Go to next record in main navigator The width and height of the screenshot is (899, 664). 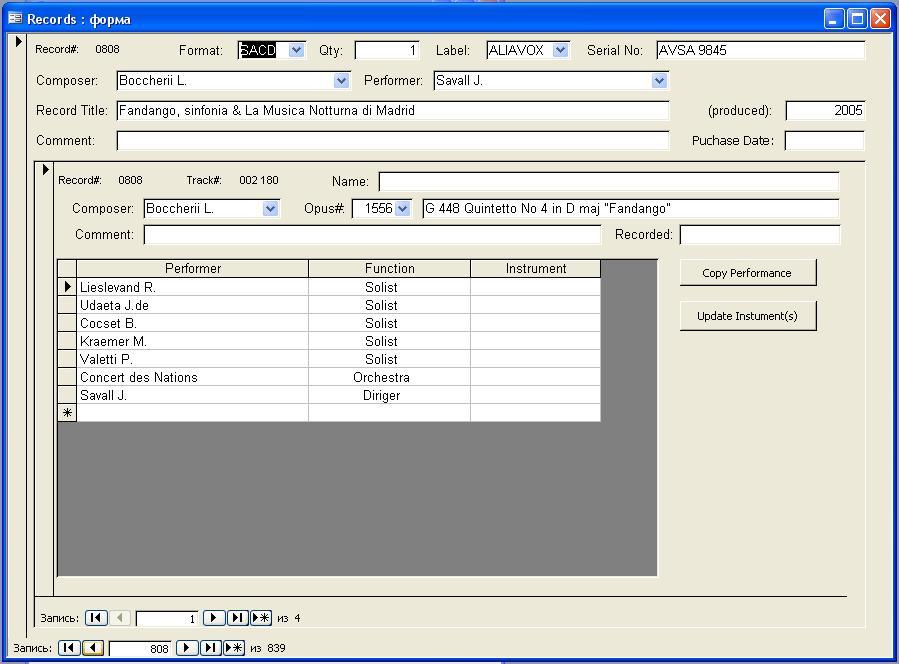click(x=186, y=648)
